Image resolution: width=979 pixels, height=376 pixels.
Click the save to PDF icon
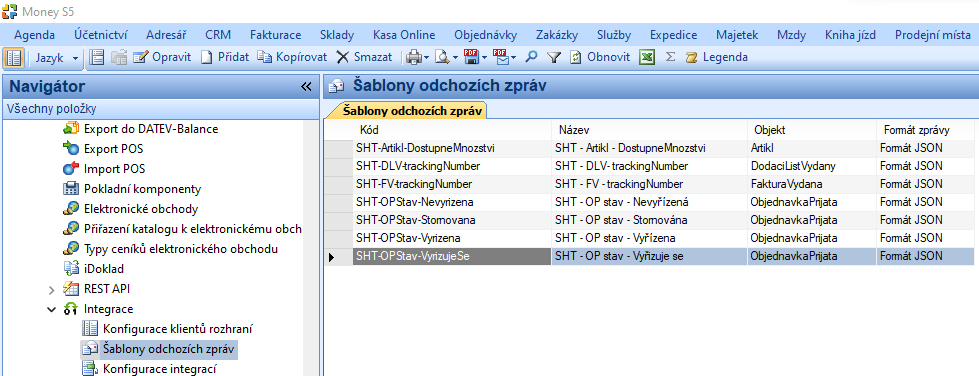[x=471, y=57]
